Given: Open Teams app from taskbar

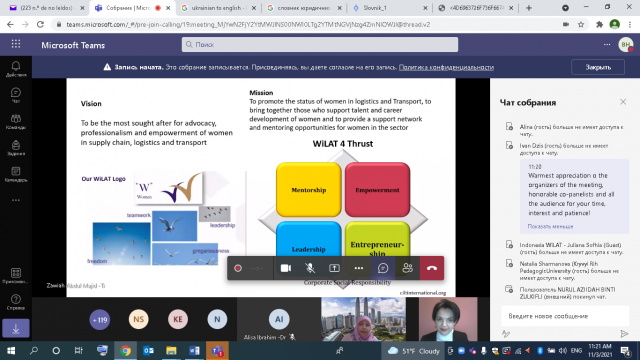Looking at the screenshot, I should pyautogui.click(x=217, y=351).
